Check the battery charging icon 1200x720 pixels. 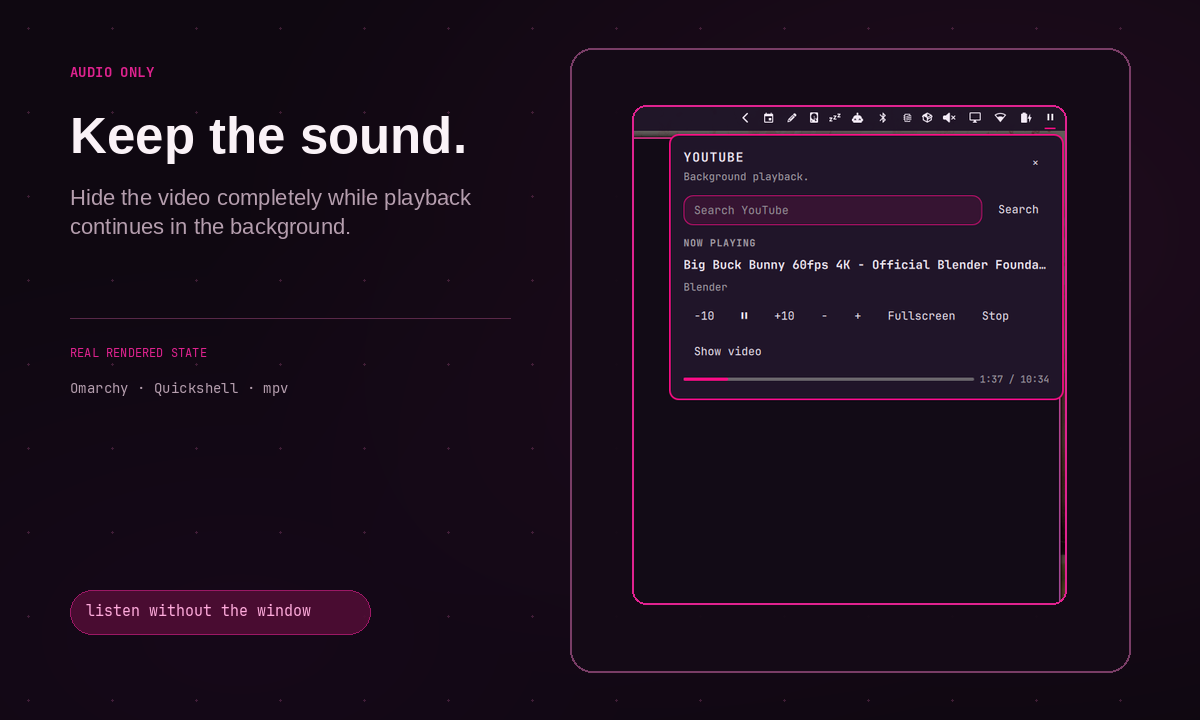(1026, 118)
